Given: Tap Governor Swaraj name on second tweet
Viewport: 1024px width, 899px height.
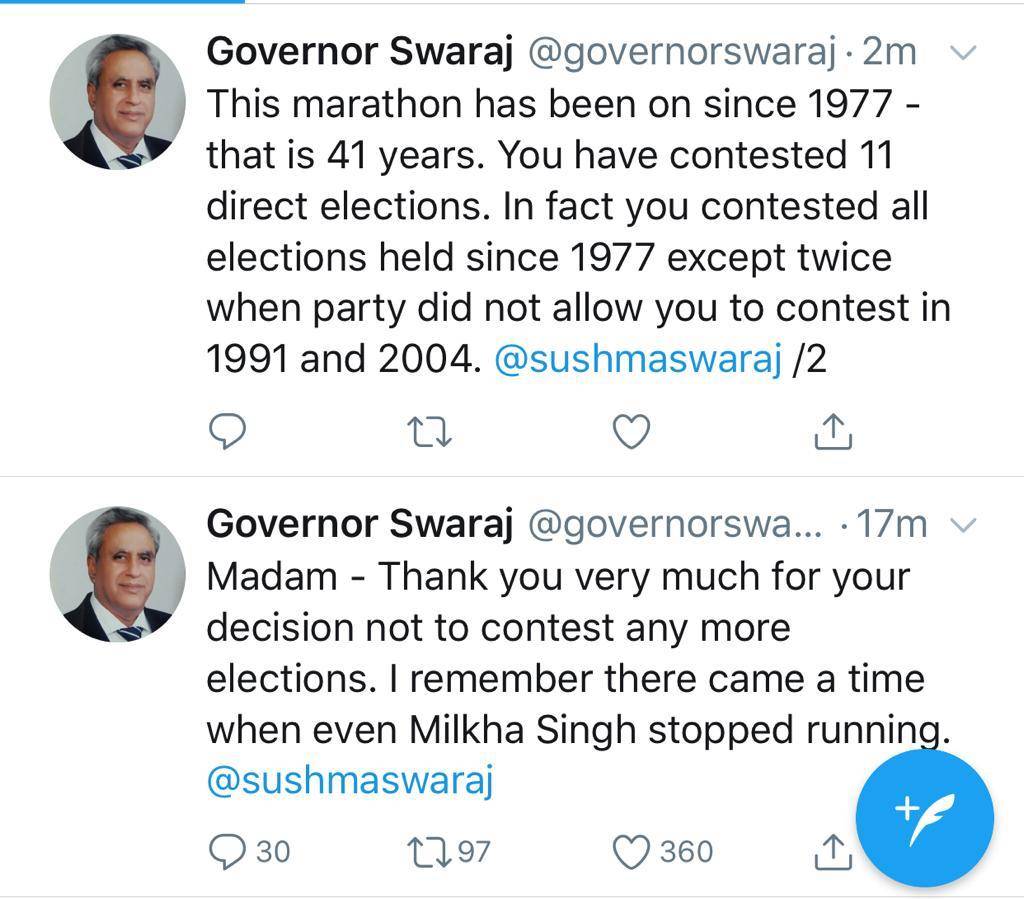Looking at the screenshot, I should pos(359,524).
